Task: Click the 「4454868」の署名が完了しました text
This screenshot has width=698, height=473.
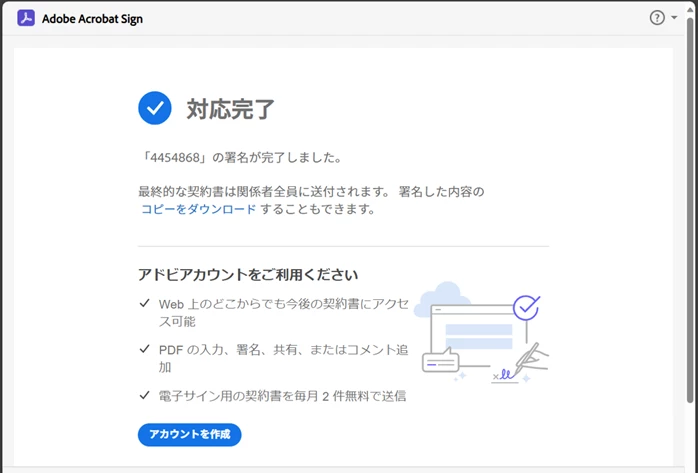Action: (241, 158)
